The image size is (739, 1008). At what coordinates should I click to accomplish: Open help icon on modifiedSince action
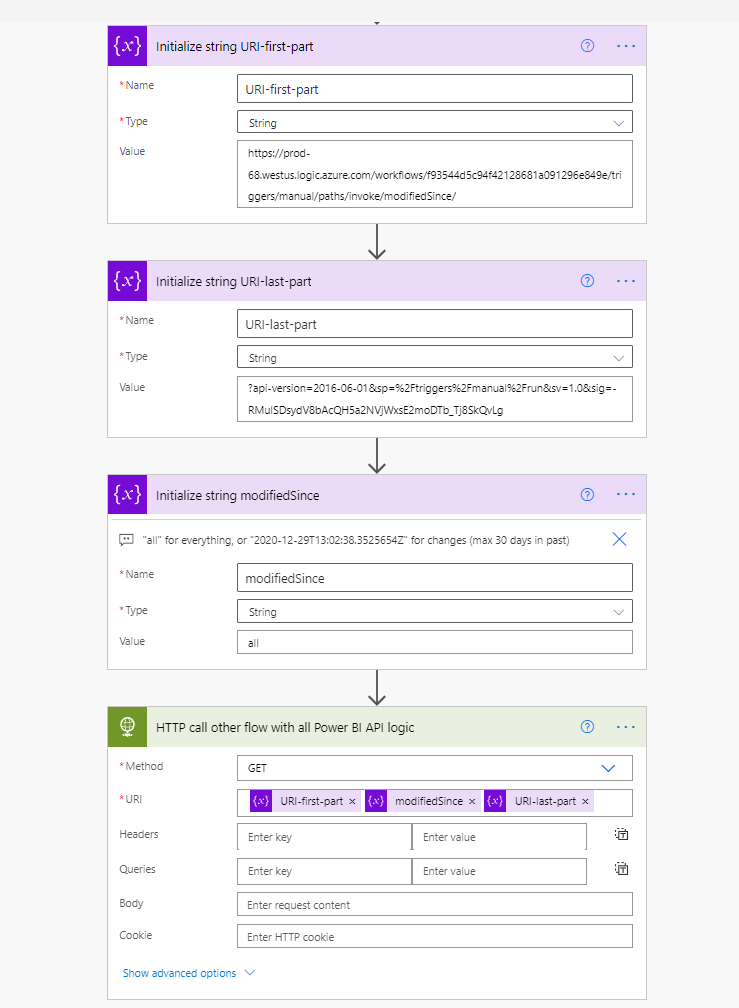pos(587,494)
